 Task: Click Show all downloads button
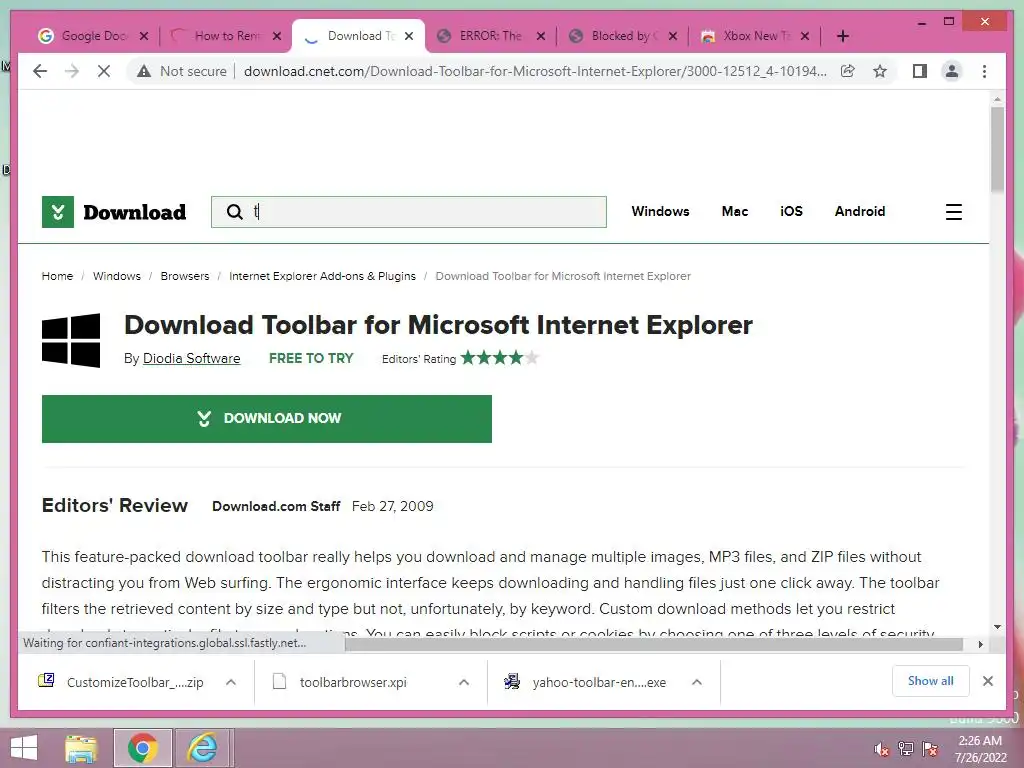(930, 681)
